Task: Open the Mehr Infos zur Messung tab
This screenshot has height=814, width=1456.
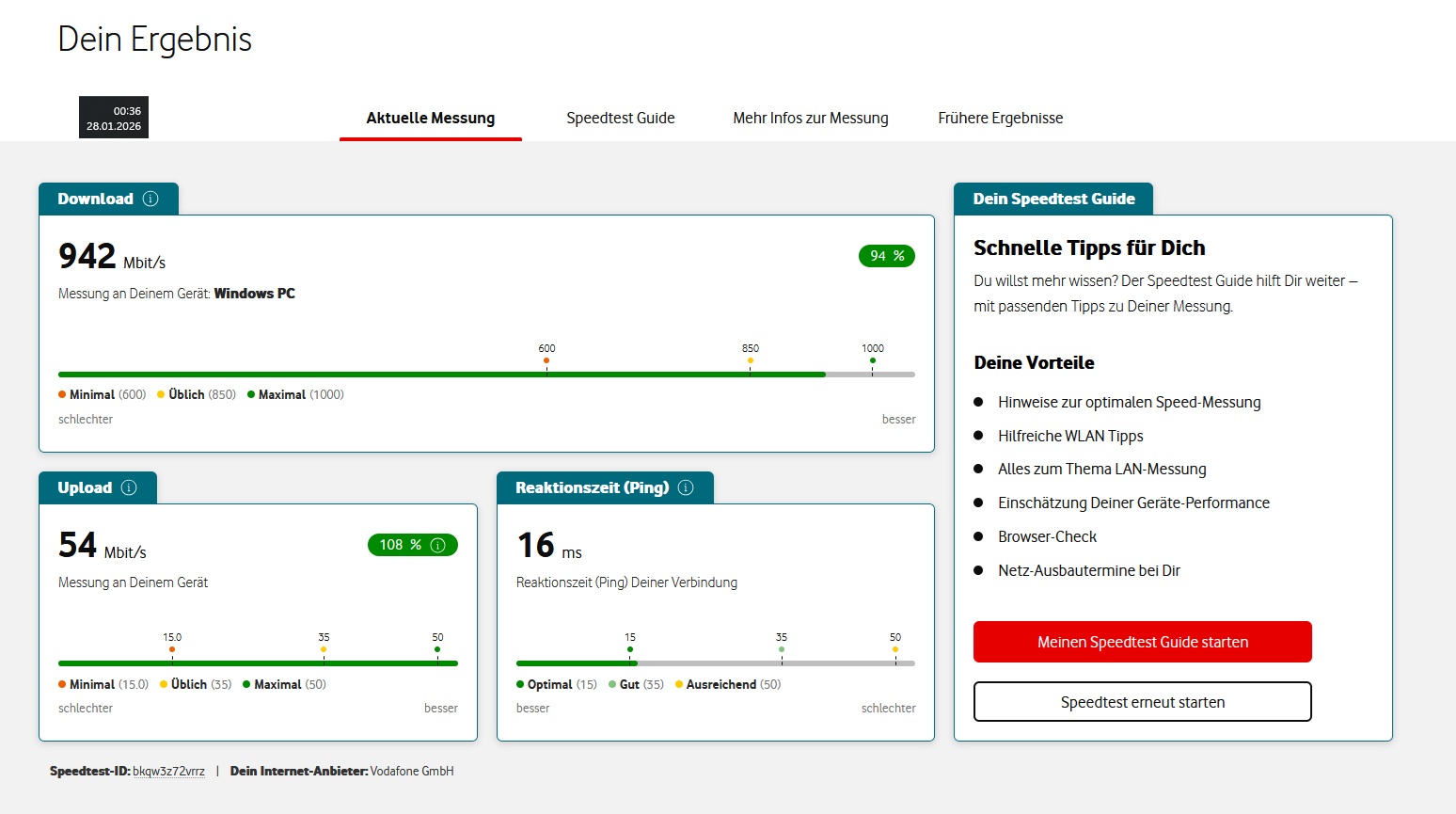Action: pos(811,119)
